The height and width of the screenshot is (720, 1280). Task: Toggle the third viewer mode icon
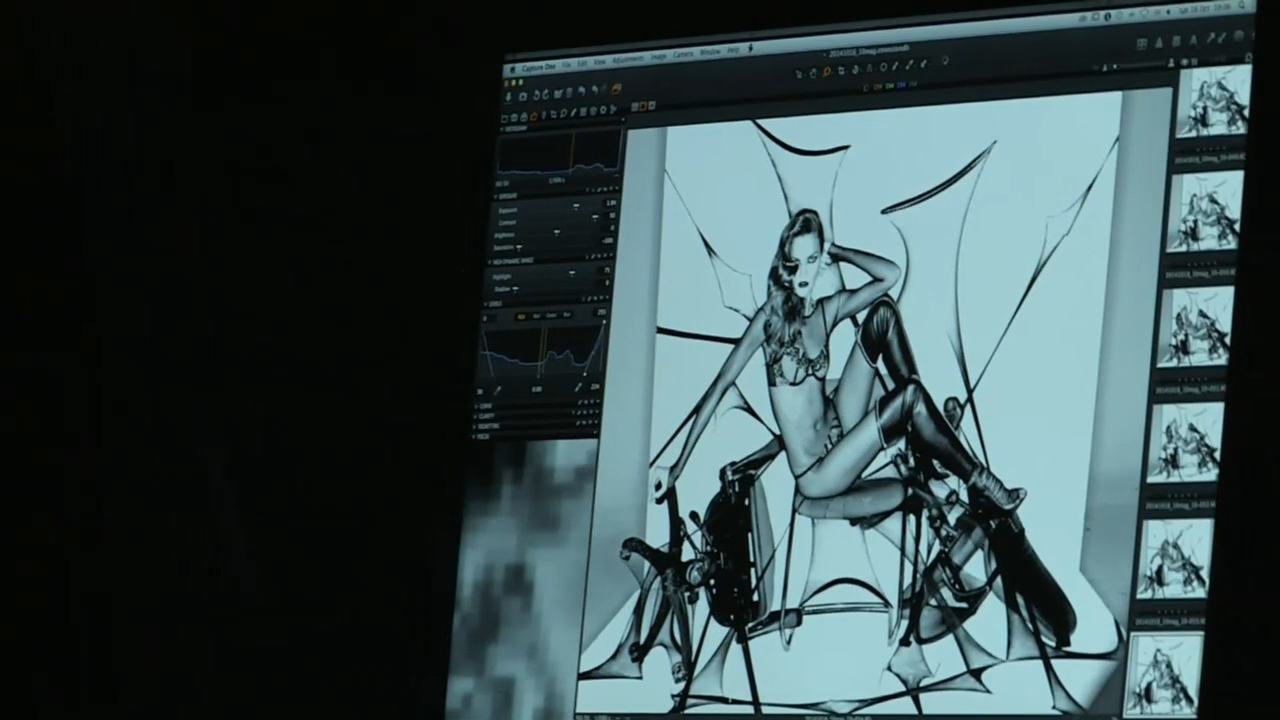coord(652,105)
